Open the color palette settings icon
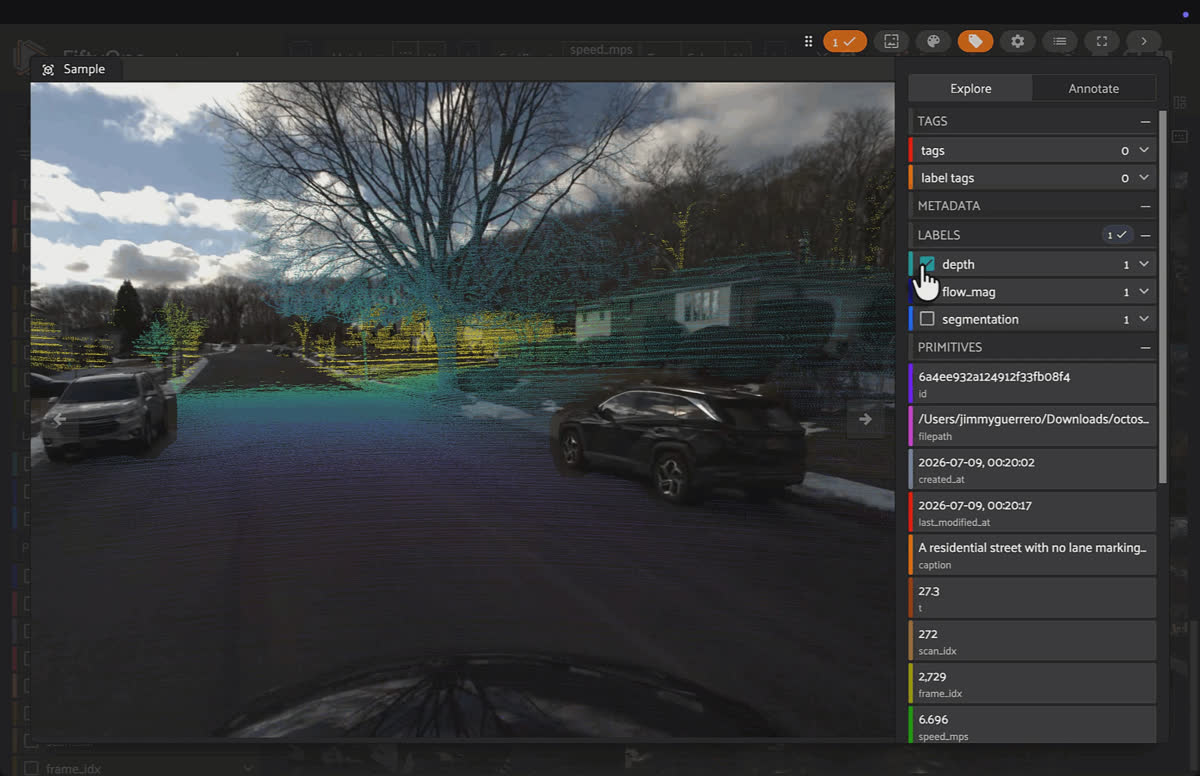The width and height of the screenshot is (1200, 776). [933, 41]
